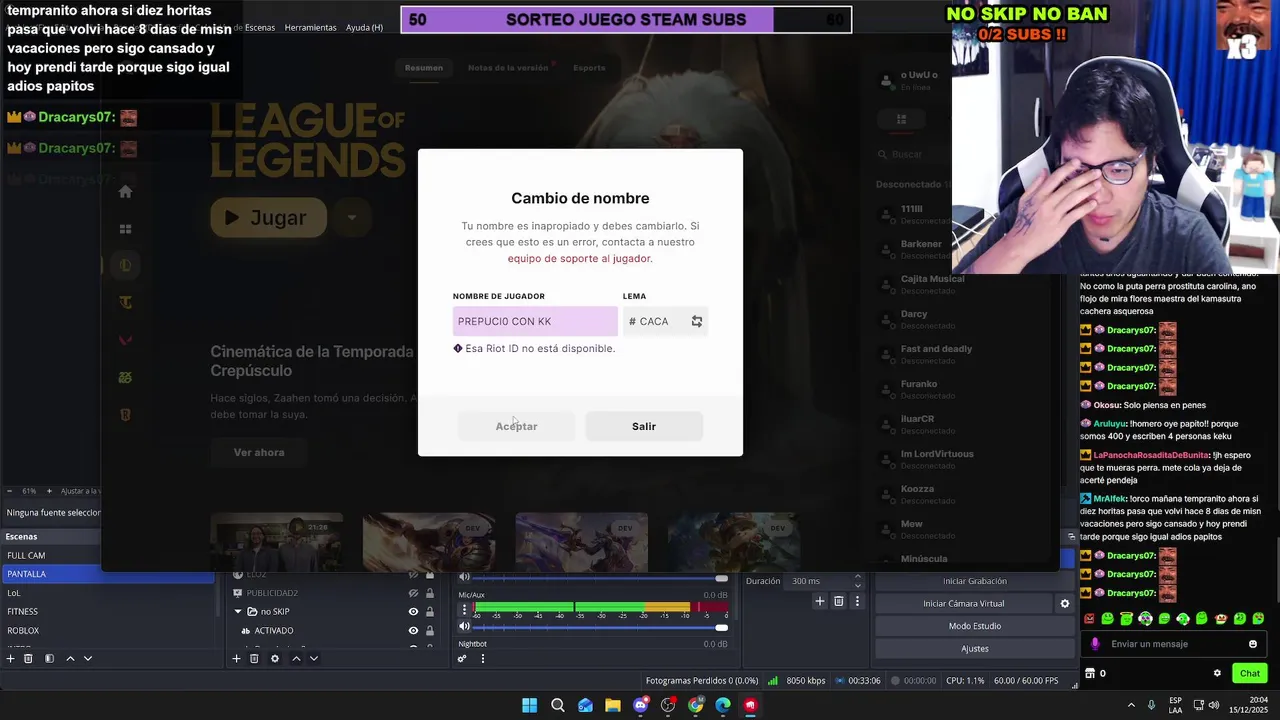The width and height of the screenshot is (1280, 720).
Task: Add a new scene in Escenas panel
Action: coord(11,658)
